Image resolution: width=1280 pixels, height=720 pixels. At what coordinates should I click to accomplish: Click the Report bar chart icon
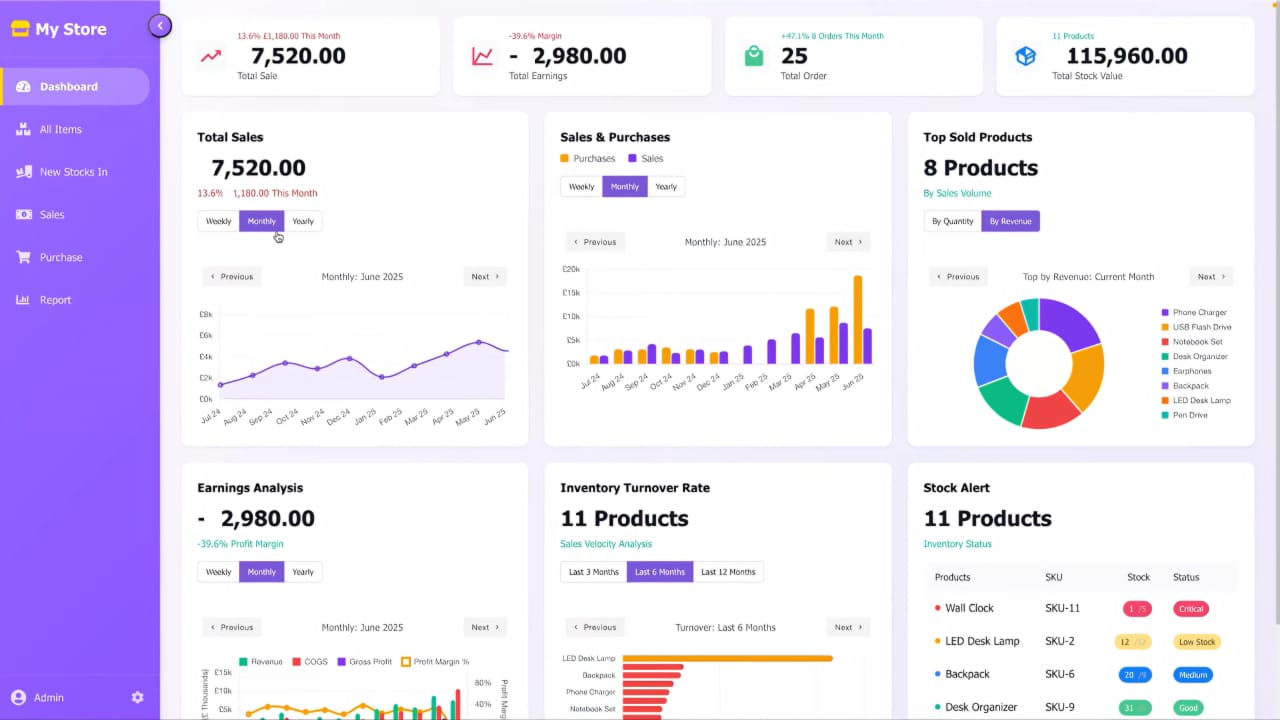[23, 300]
